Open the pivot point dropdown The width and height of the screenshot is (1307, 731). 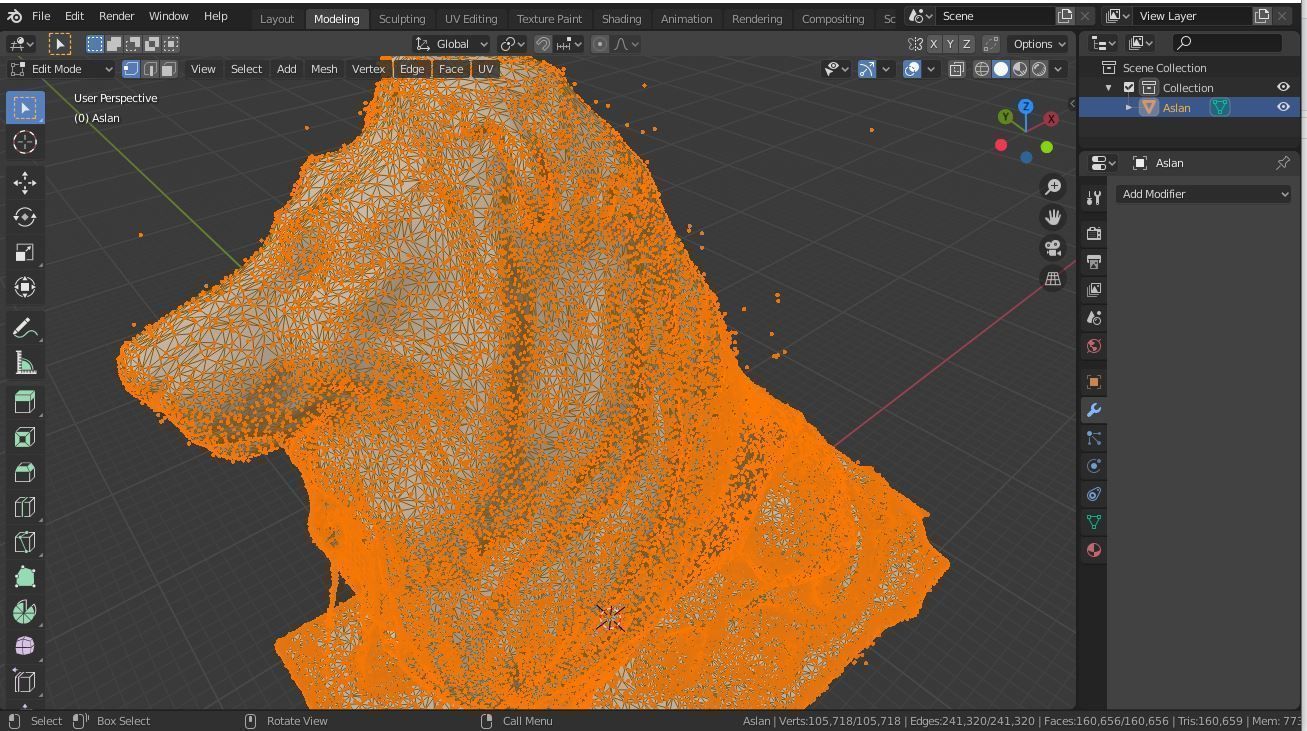(x=512, y=44)
